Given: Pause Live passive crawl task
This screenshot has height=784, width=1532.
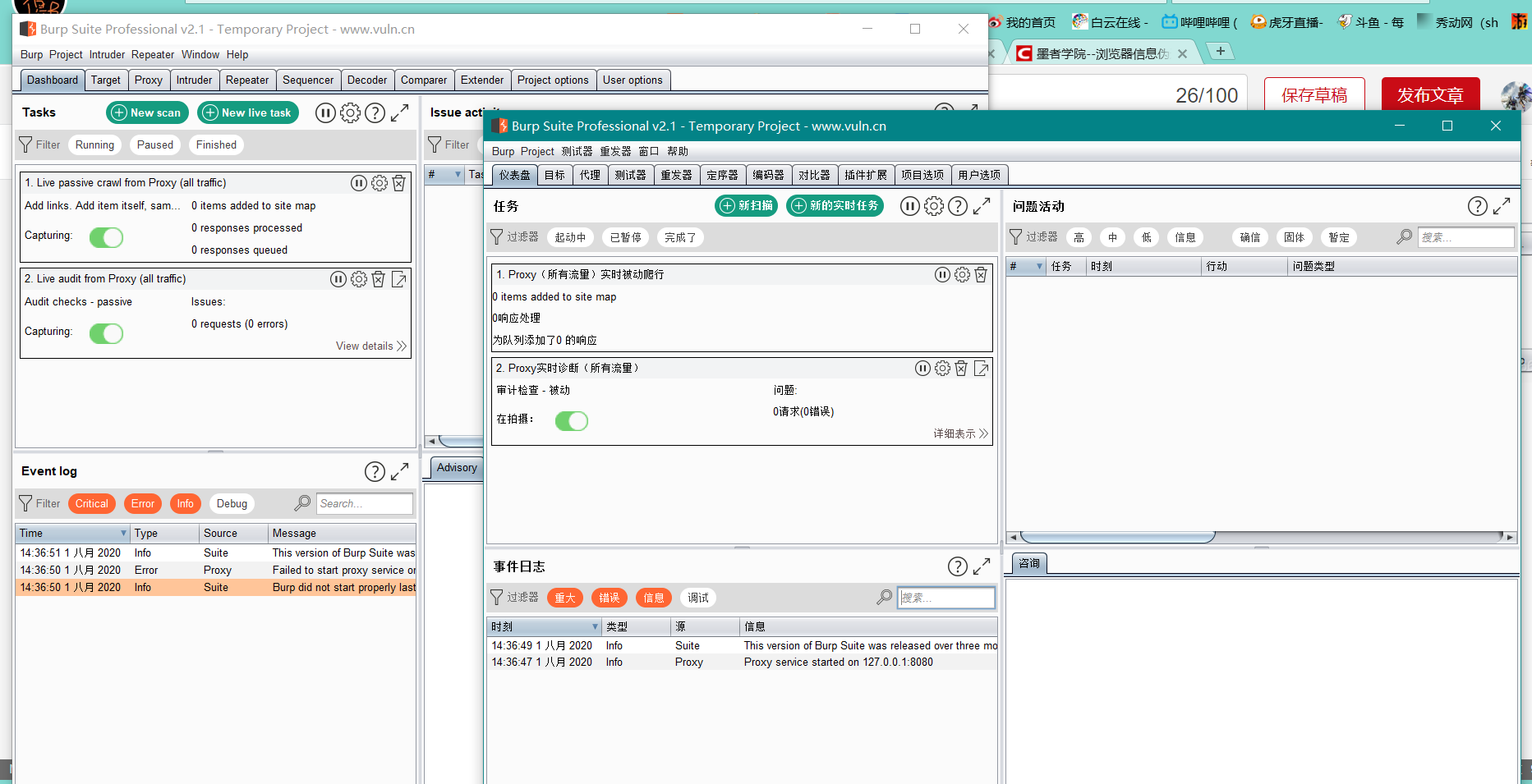Looking at the screenshot, I should (x=359, y=183).
